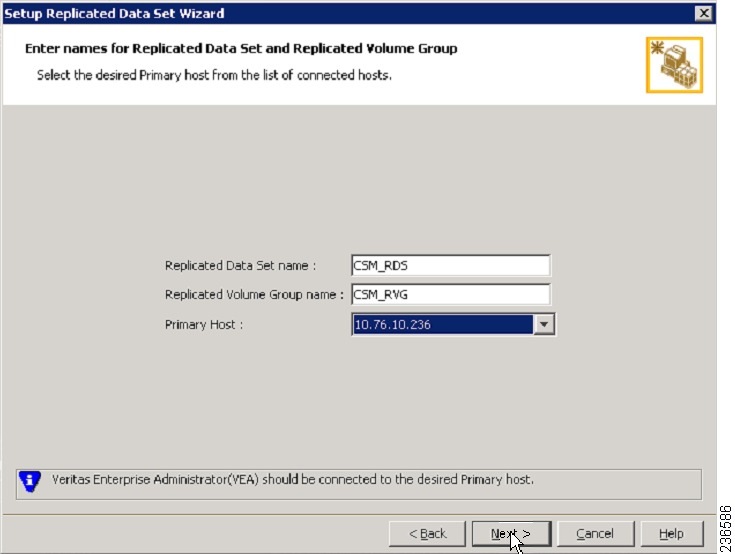Image resolution: width=735 pixels, height=554 pixels.
Task: Click the "Primary Host :" label
Action: point(204,325)
